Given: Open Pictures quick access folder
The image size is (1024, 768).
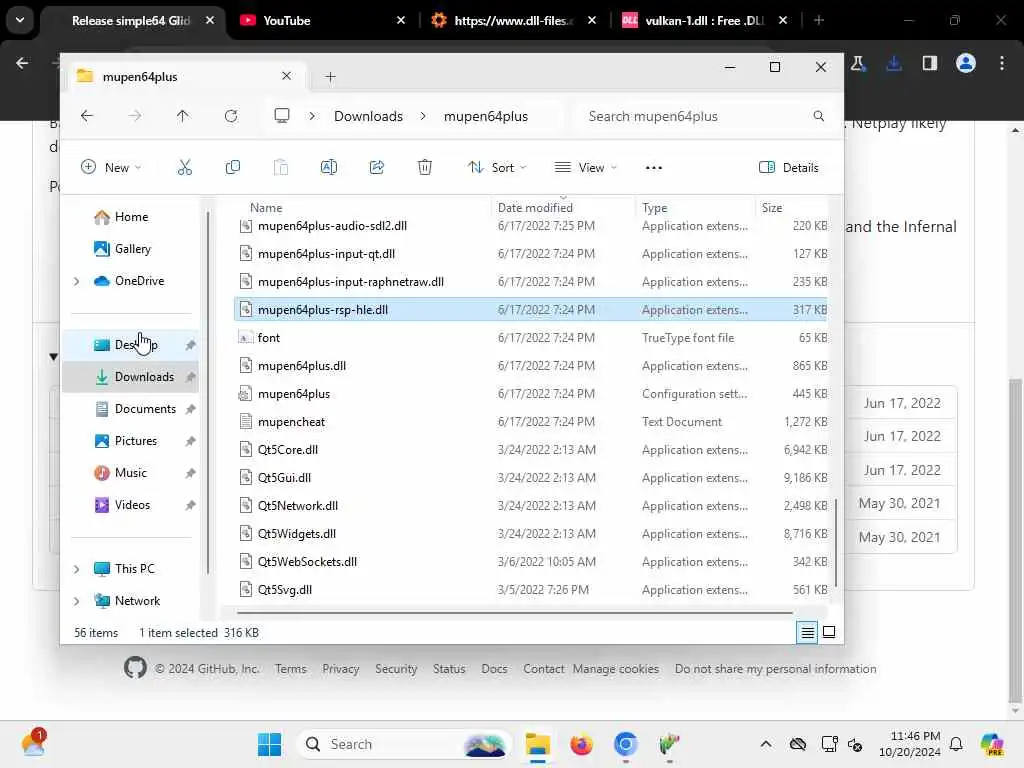Looking at the screenshot, I should tap(134, 441).
